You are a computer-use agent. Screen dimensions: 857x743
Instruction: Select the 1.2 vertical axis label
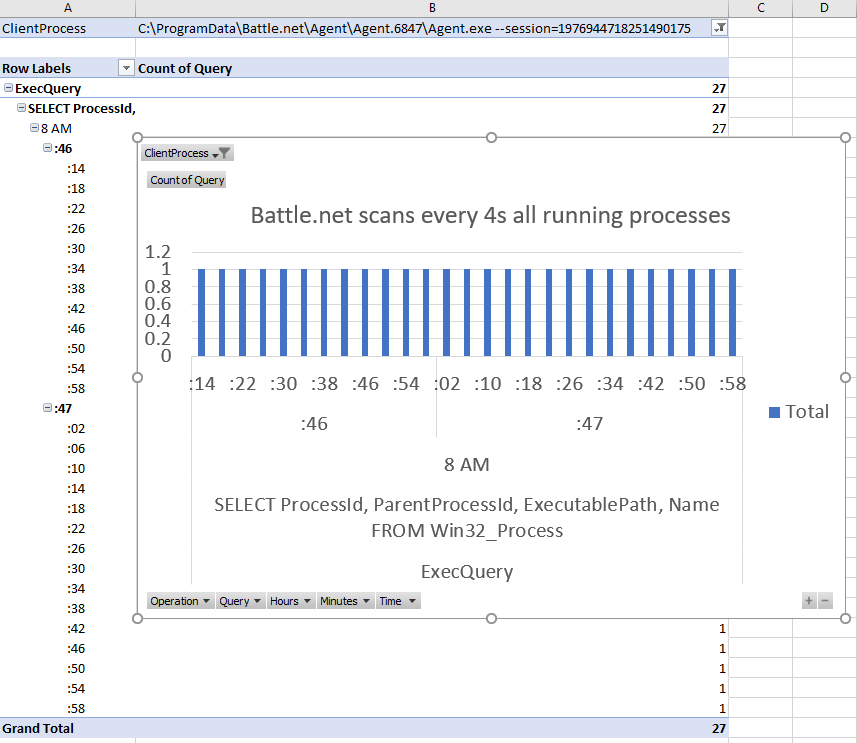point(157,251)
